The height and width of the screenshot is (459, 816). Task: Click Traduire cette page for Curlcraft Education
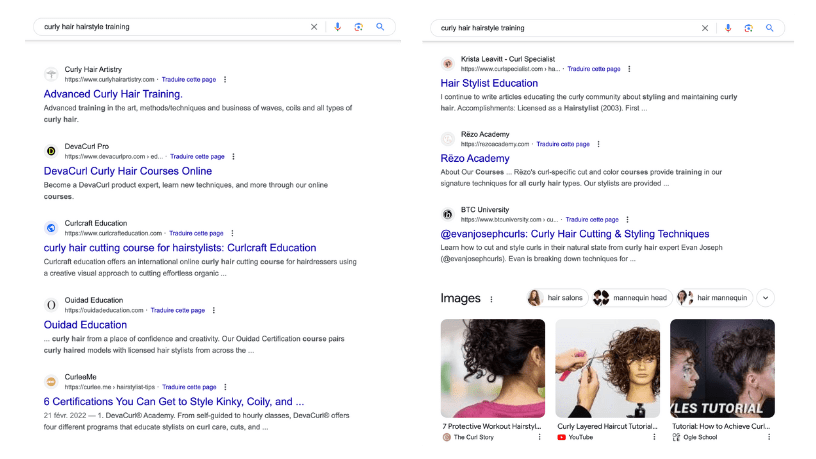click(196, 233)
